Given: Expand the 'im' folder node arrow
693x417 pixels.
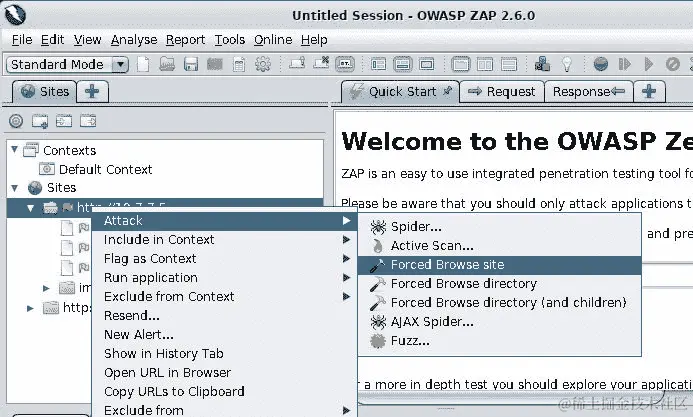Looking at the screenshot, I should coord(46,288).
